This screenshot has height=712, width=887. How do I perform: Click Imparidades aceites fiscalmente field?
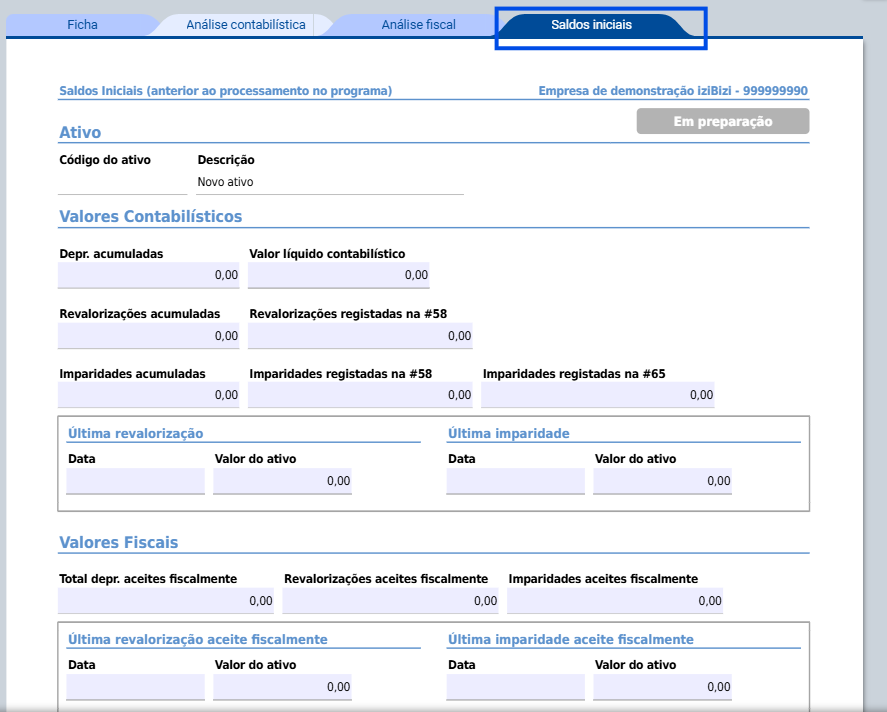point(615,601)
